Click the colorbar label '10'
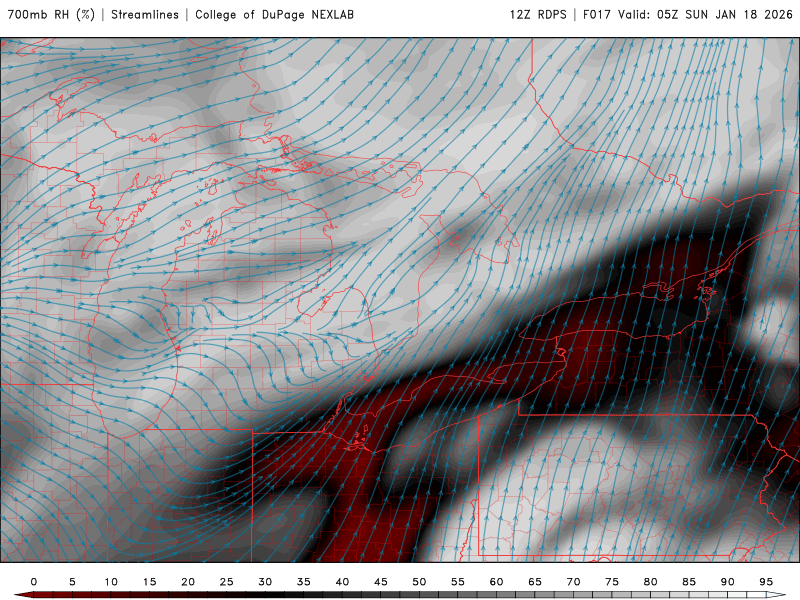The height and width of the screenshot is (600, 800). [x=111, y=582]
